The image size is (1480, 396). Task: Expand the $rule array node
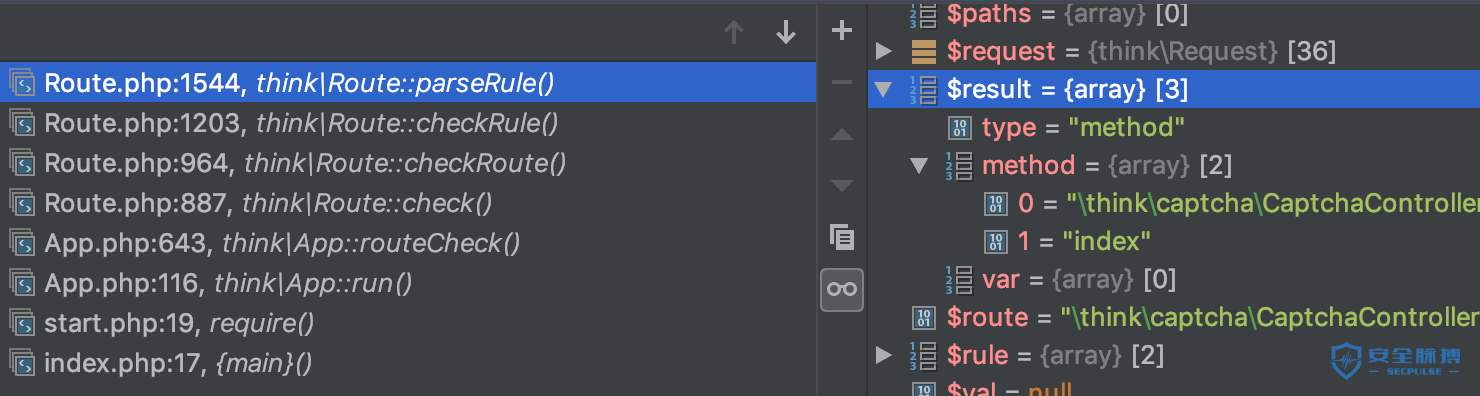tap(883, 355)
